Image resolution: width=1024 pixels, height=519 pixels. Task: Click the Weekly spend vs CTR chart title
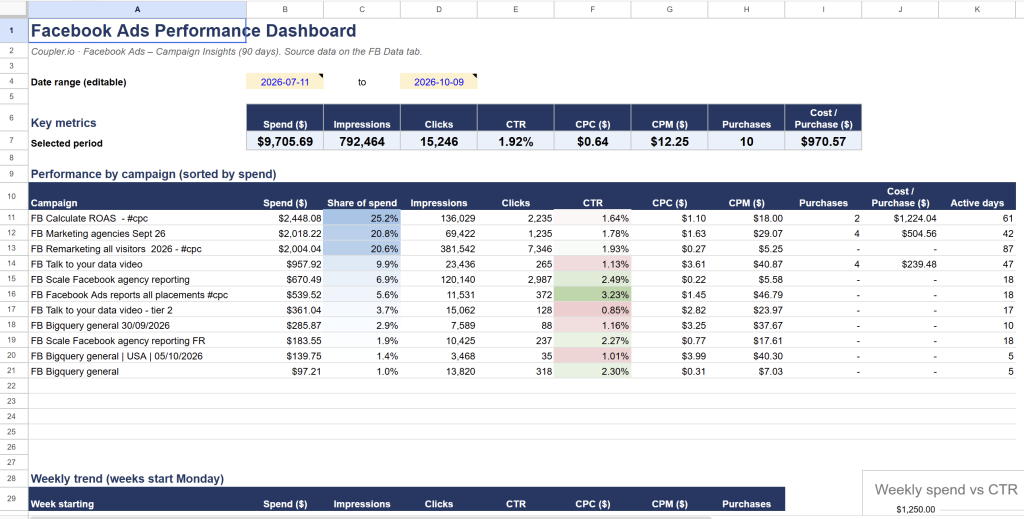coord(946,490)
